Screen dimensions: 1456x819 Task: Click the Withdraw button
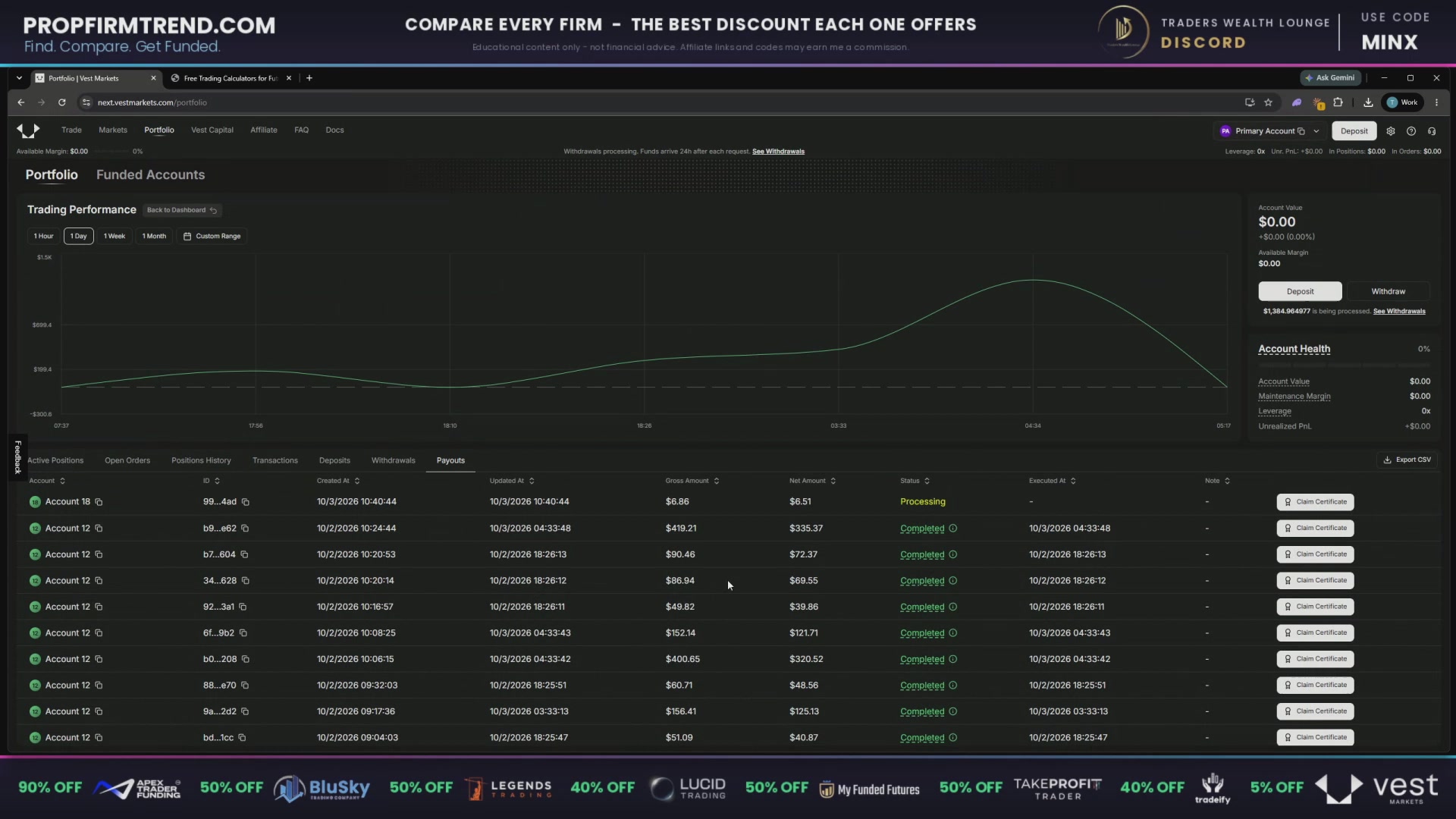pos(1388,291)
